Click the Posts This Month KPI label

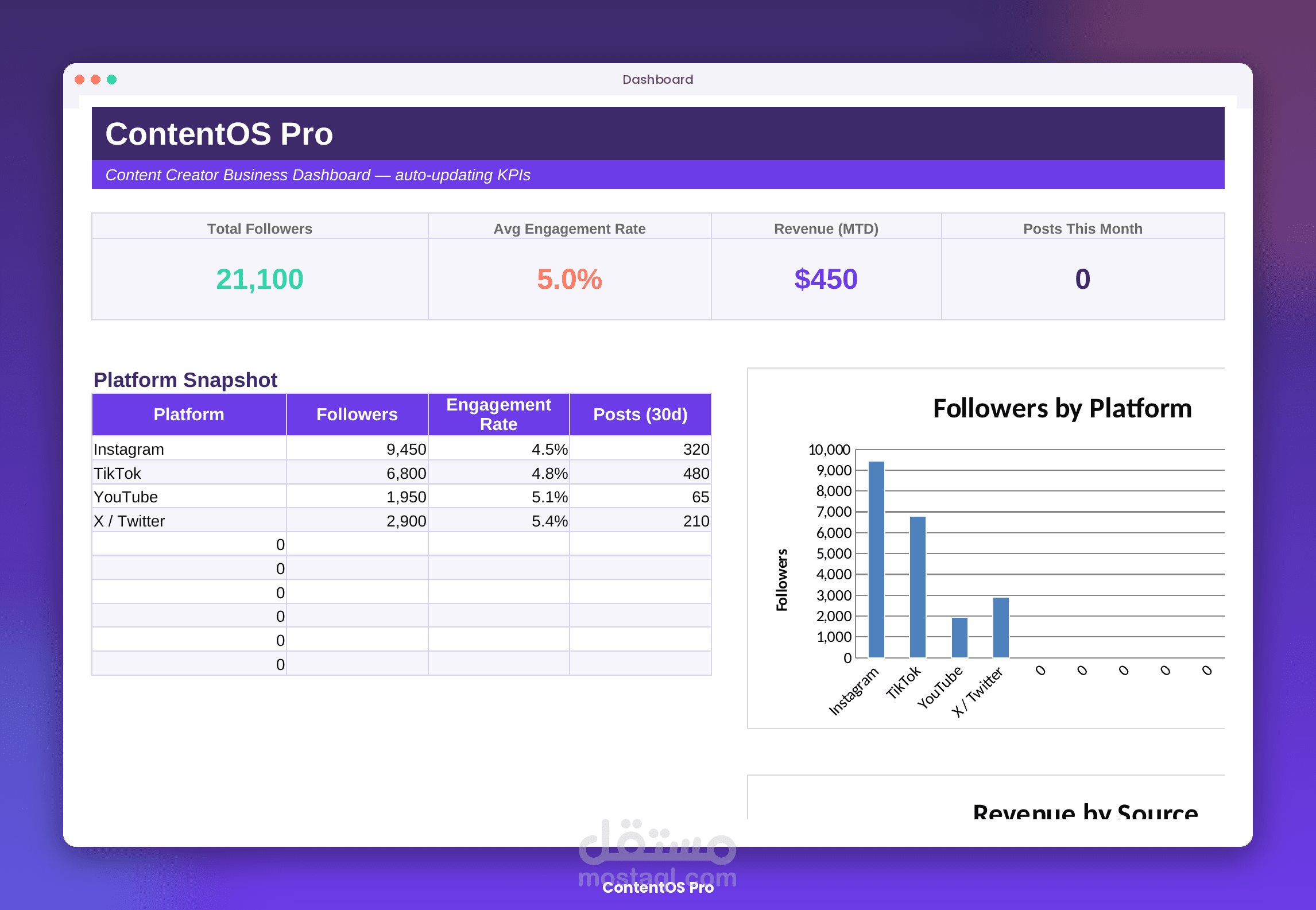coord(1083,229)
